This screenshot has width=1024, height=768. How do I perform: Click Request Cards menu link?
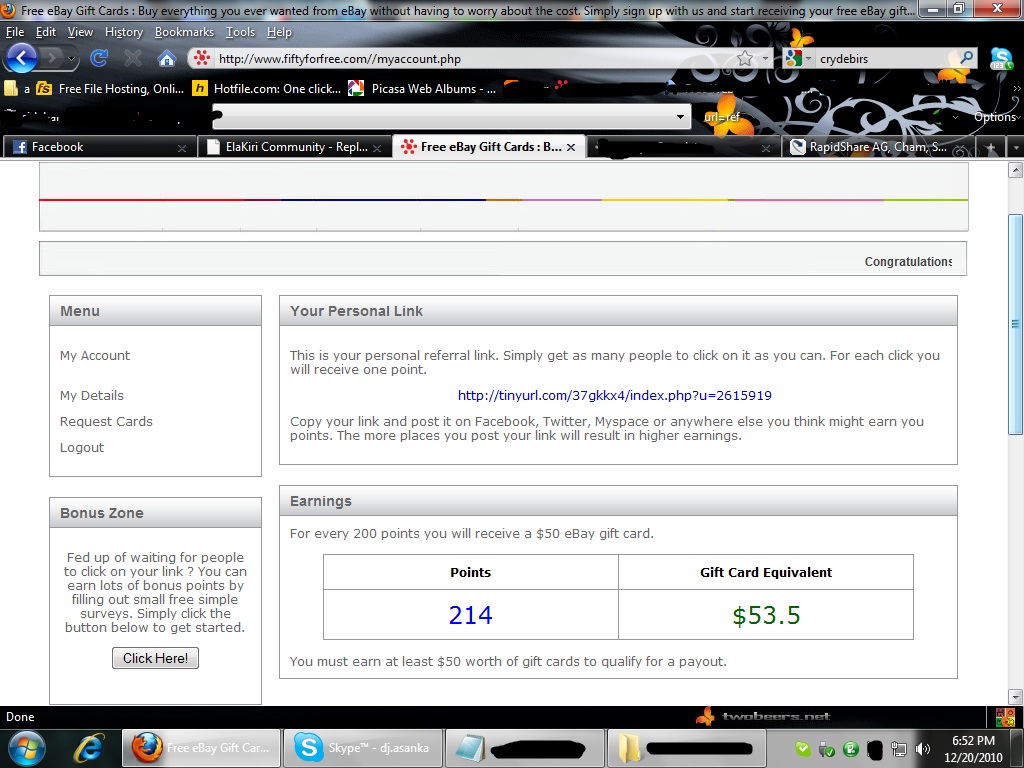106,422
